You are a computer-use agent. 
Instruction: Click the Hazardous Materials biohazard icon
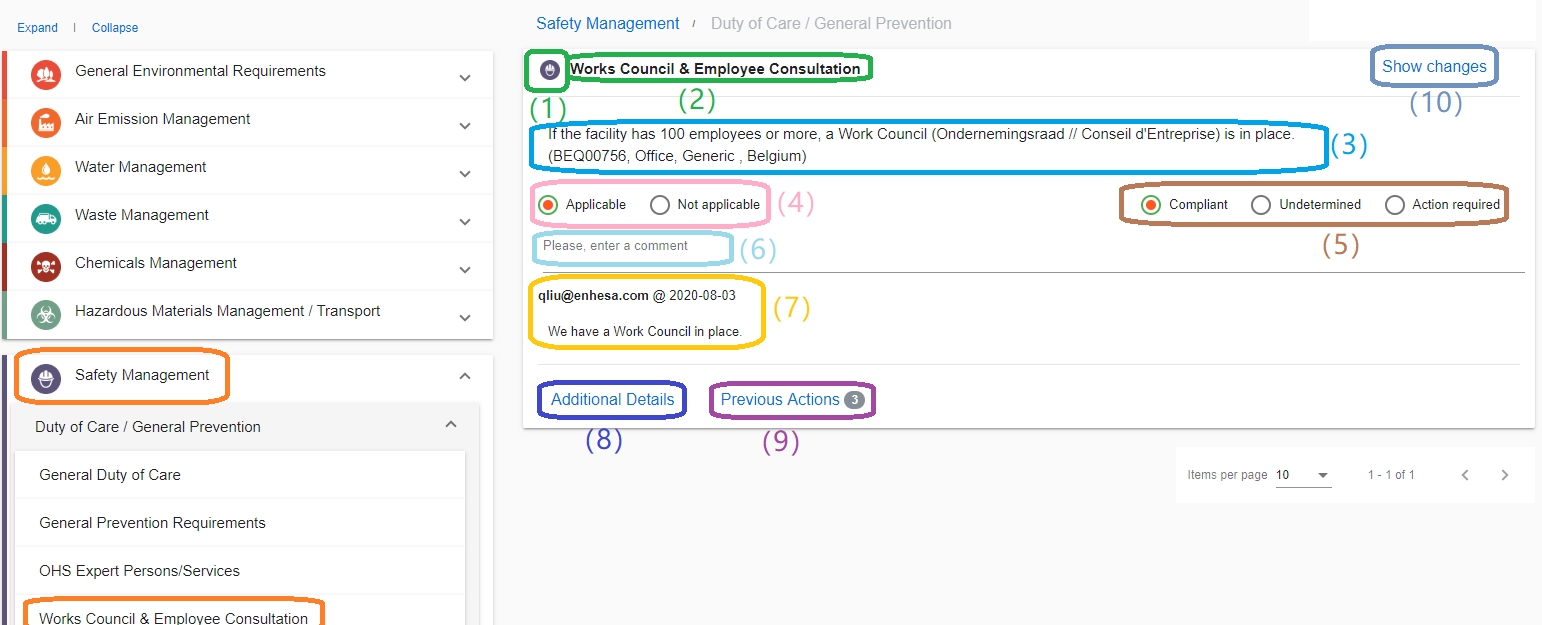click(45, 314)
